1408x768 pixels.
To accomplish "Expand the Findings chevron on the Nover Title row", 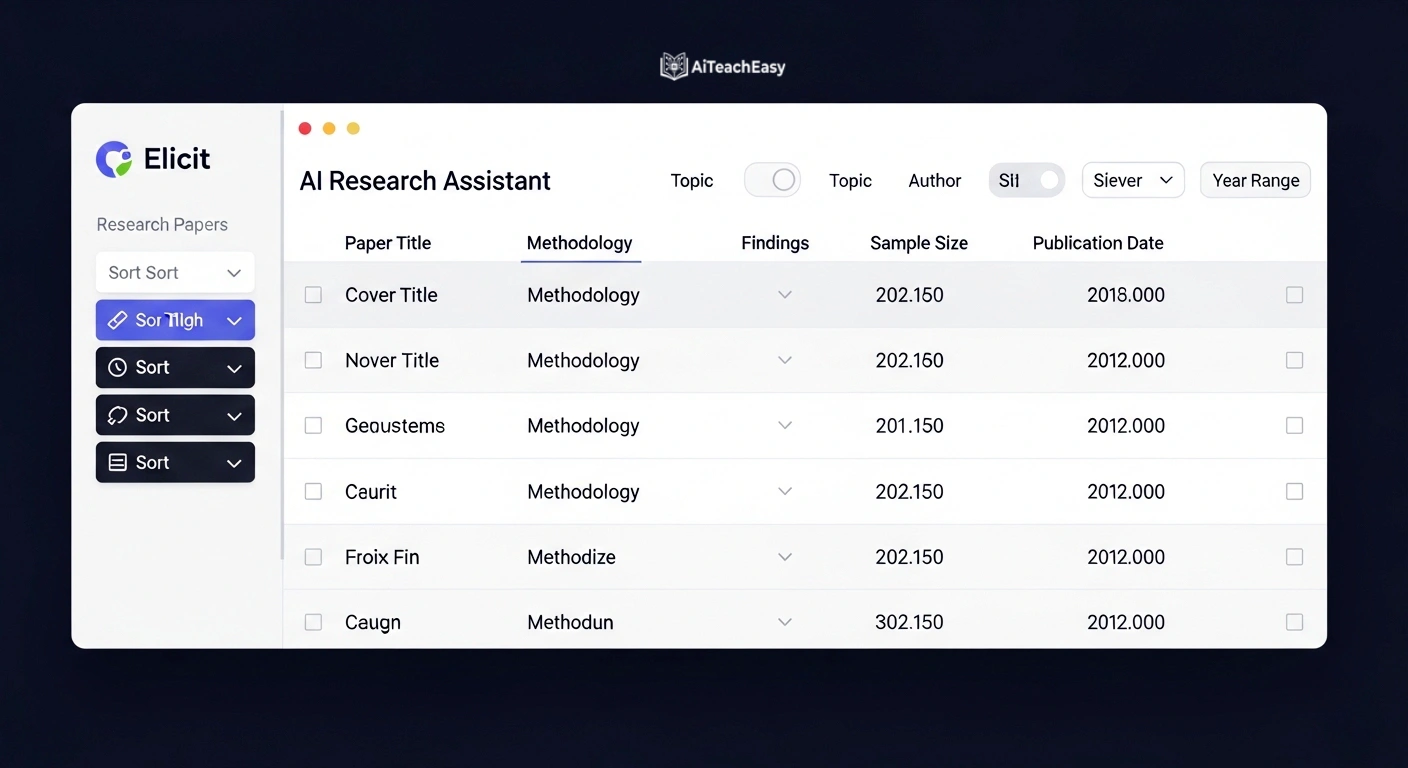I will 784,360.
